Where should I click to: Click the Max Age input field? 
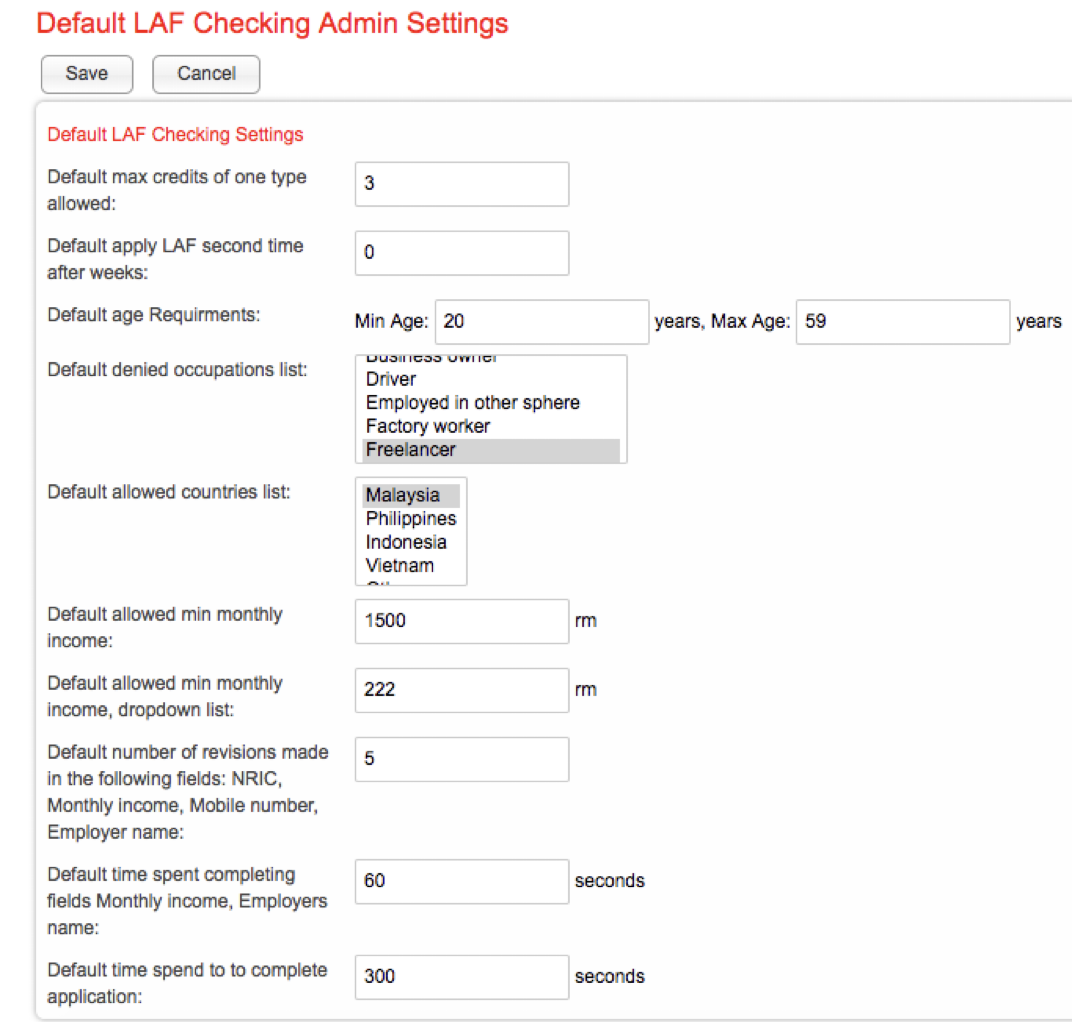pyautogui.click(x=902, y=322)
